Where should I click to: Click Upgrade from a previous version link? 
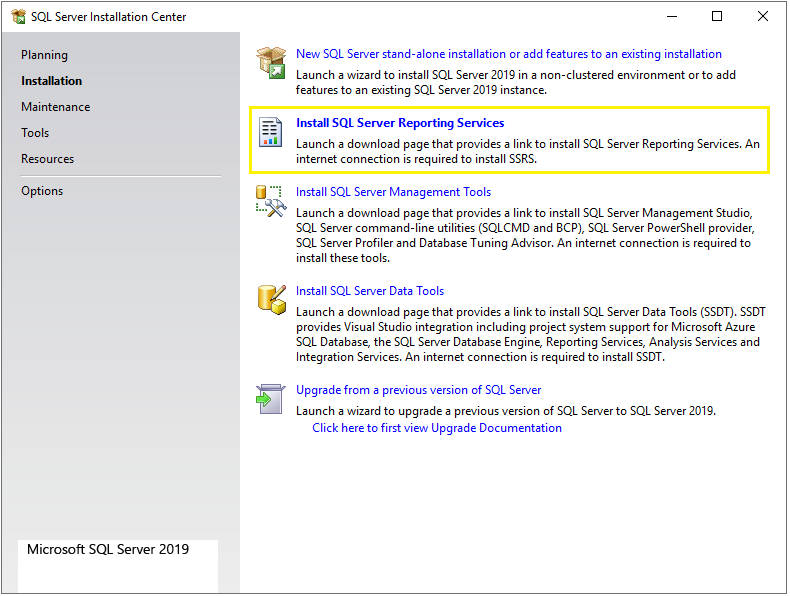419,390
